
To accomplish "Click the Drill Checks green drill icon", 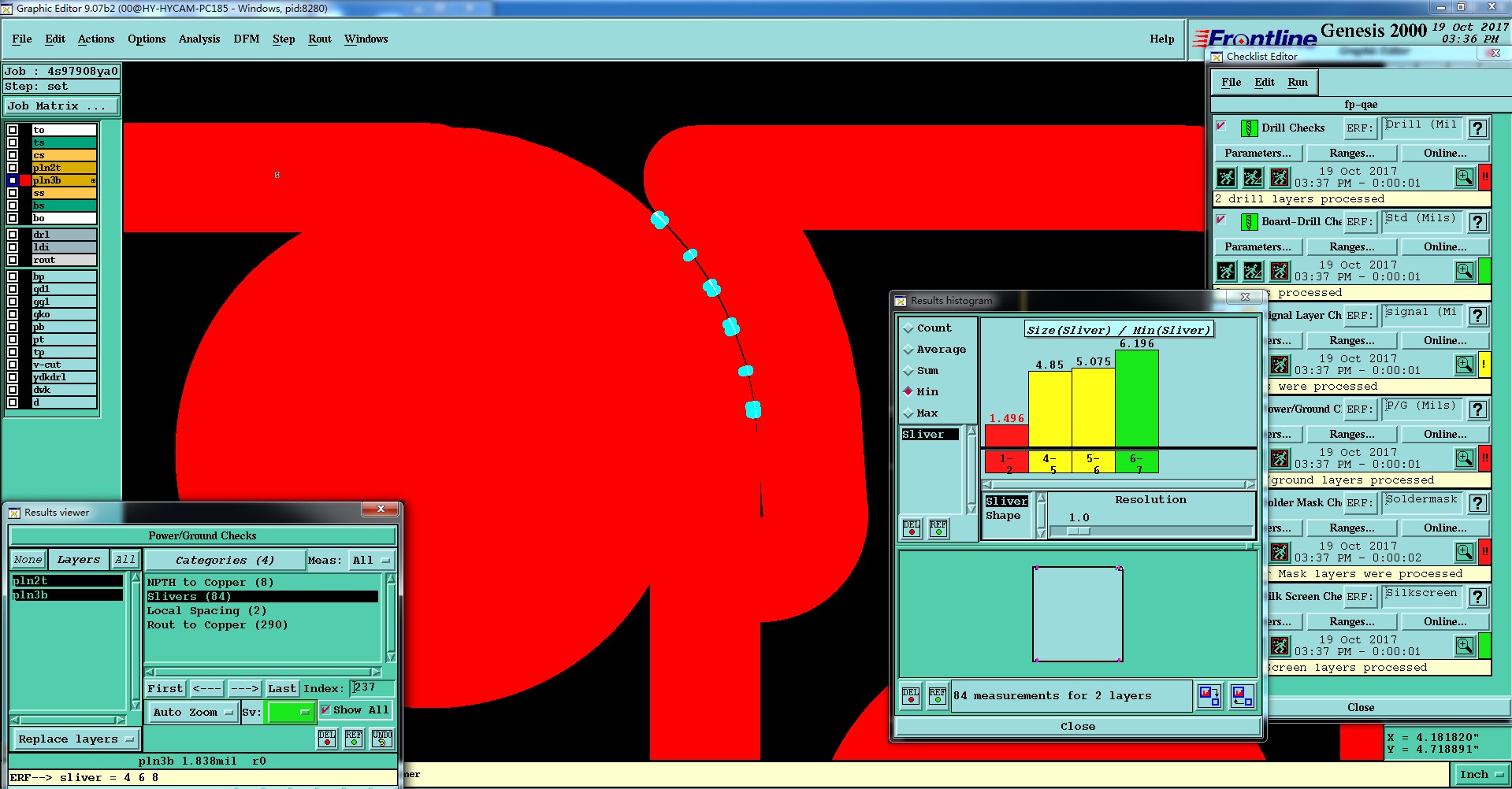I will pos(1249,128).
